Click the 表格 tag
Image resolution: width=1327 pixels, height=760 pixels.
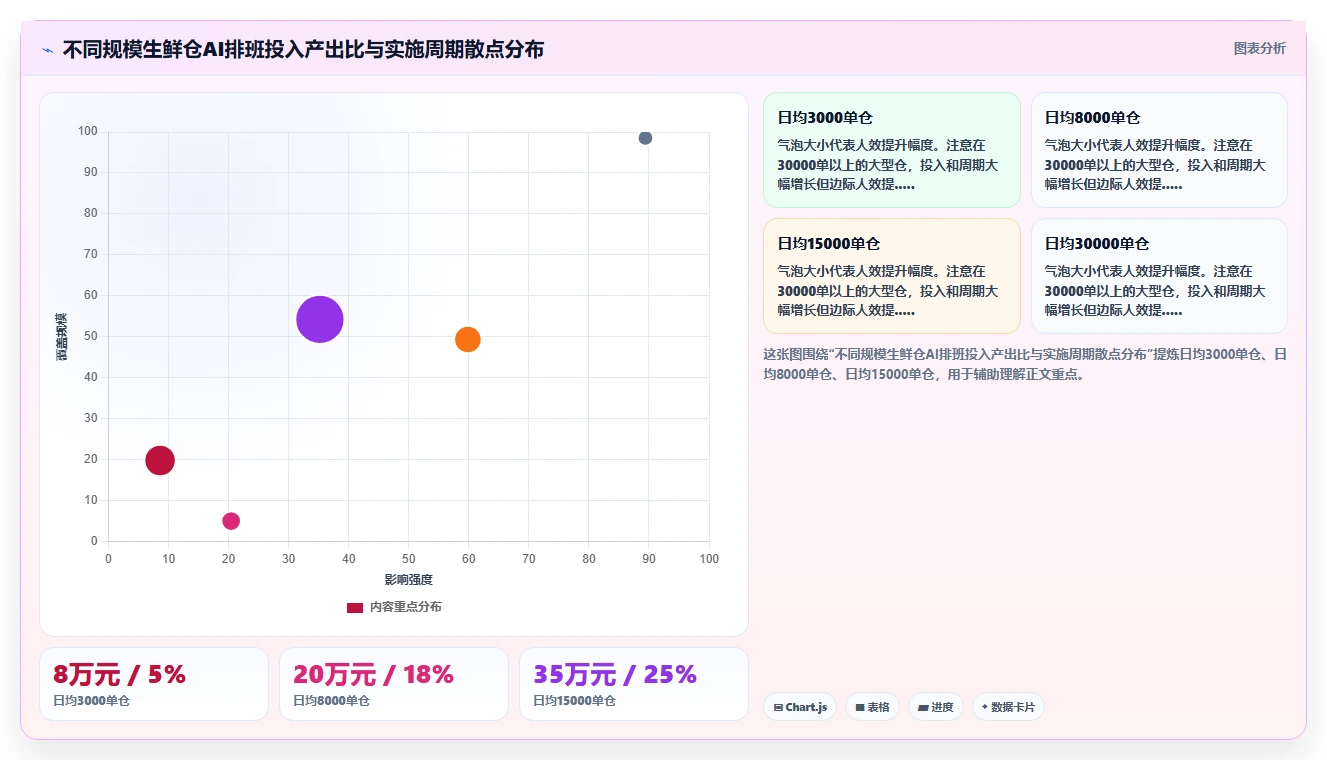pos(872,707)
